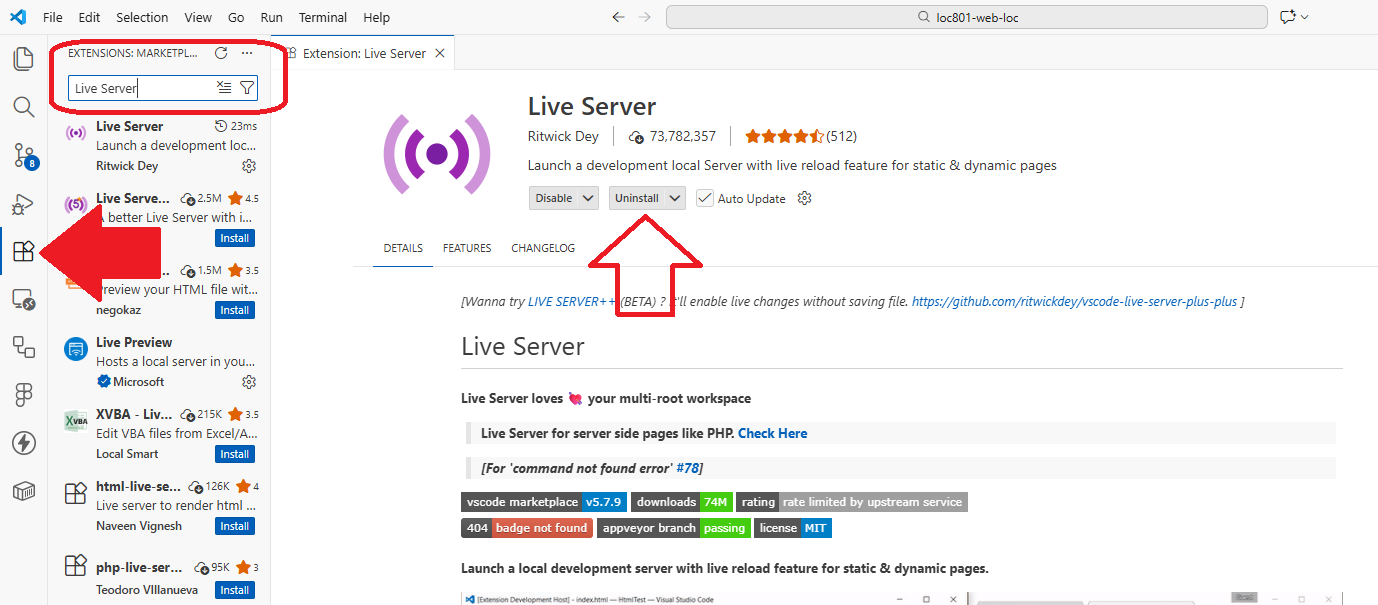Viewport: 1378px width, 605px height.
Task: Open the Search view in the activity bar
Action: [23, 107]
